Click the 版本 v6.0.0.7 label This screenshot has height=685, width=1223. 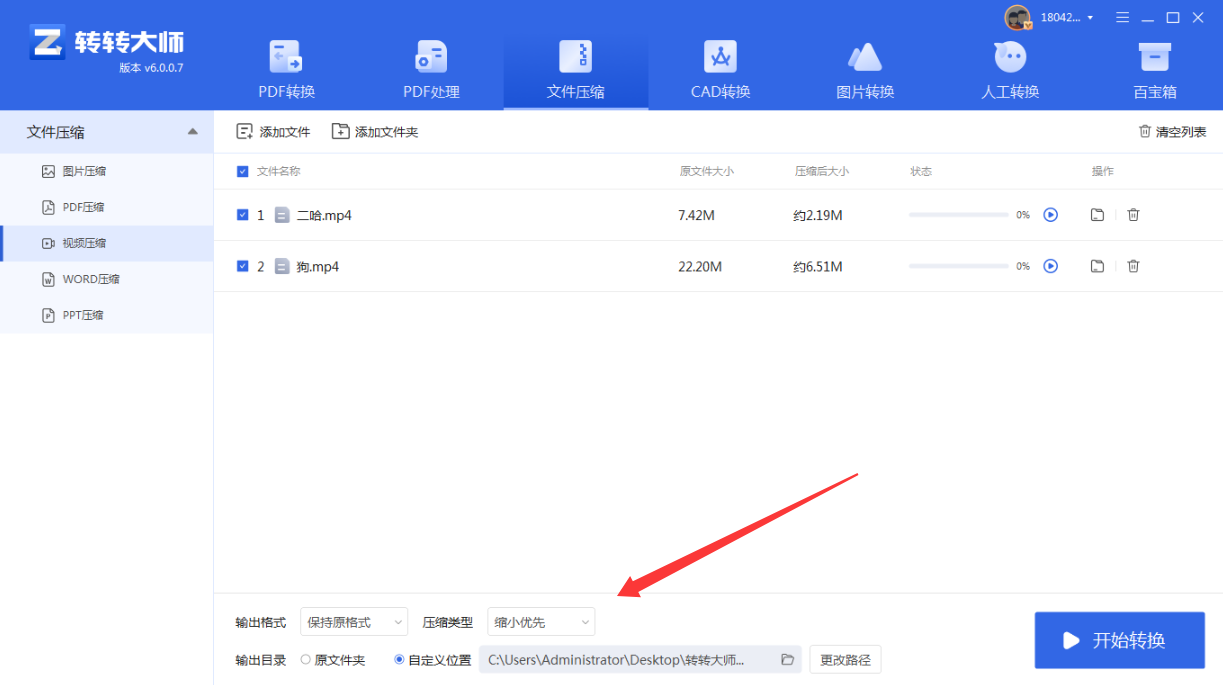point(151,68)
